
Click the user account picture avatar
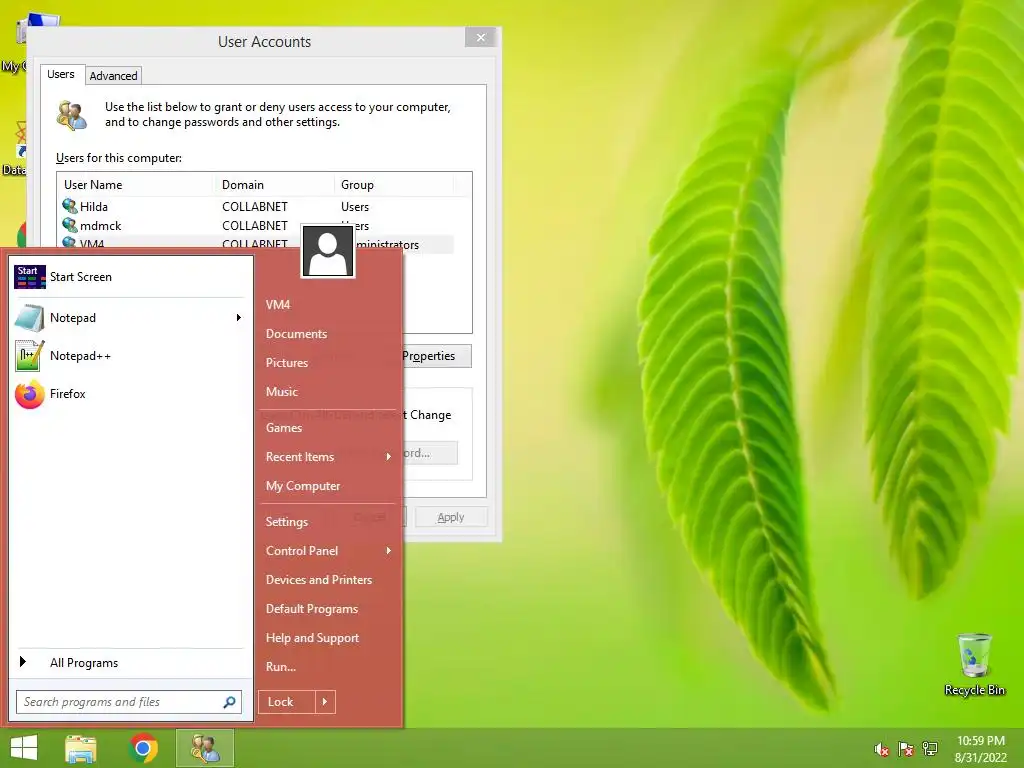tap(328, 251)
